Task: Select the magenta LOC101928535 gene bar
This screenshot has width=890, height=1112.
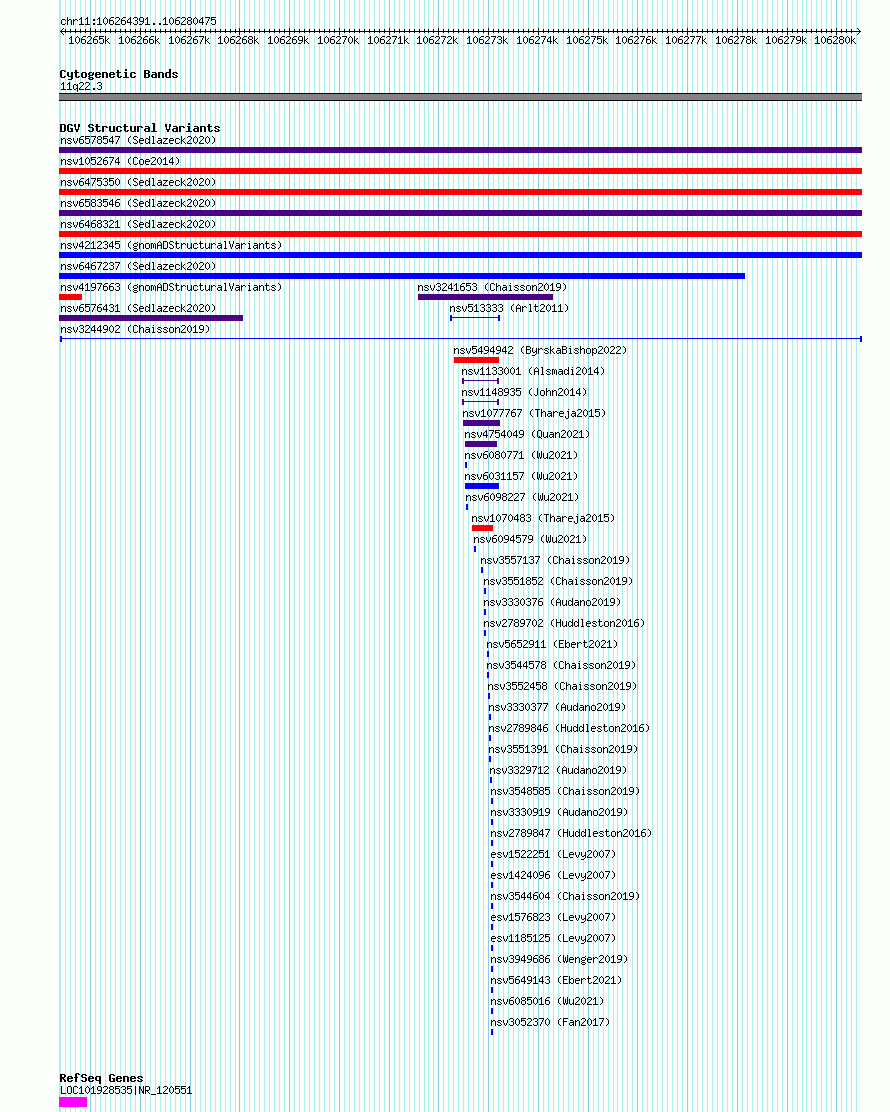Action: (73, 1102)
